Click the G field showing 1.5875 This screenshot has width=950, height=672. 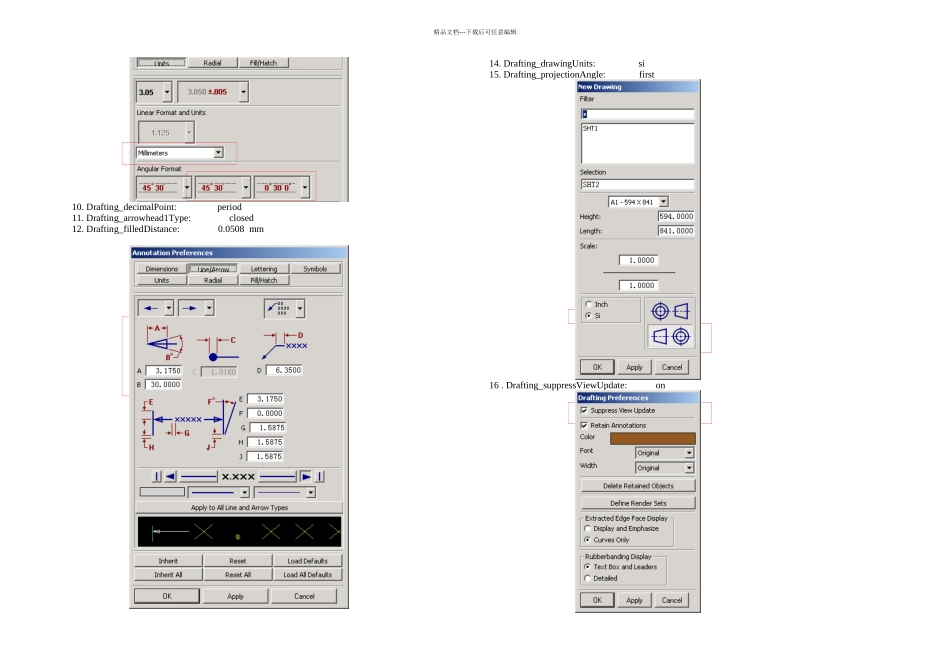tap(267, 428)
